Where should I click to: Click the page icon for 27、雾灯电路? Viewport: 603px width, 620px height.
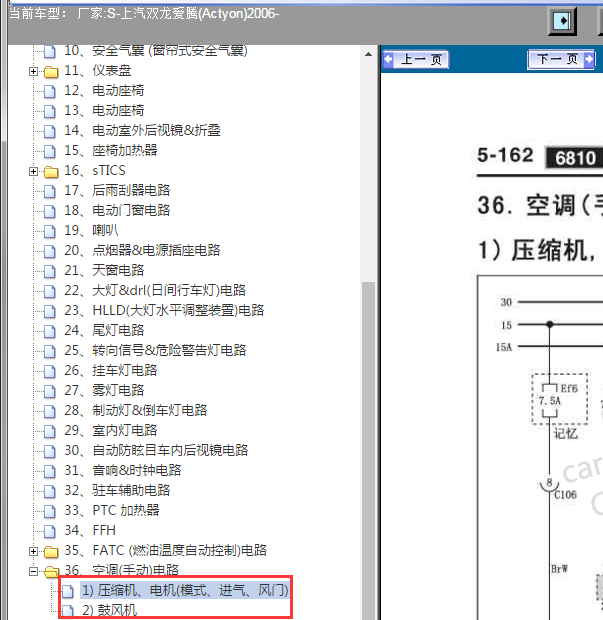[x=49, y=391]
